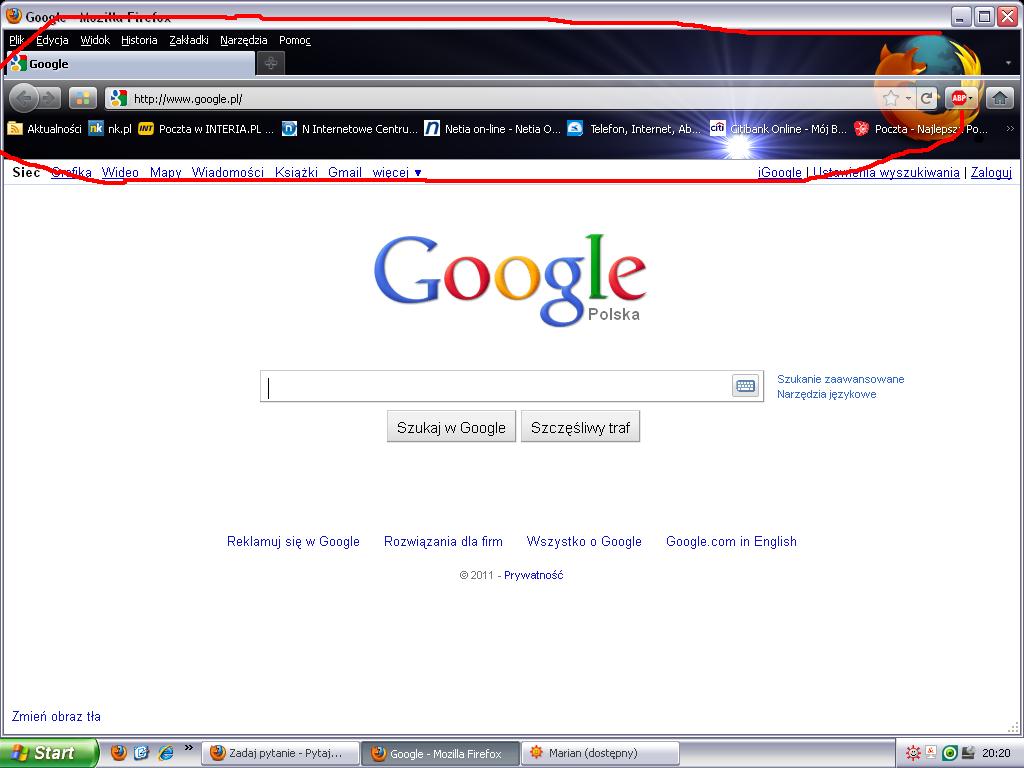Go back with the Back arrow button
Screen dimensions: 1024x768
(24, 99)
